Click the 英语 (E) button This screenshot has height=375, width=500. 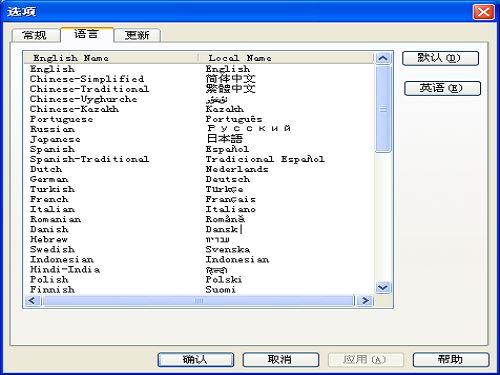(x=442, y=88)
